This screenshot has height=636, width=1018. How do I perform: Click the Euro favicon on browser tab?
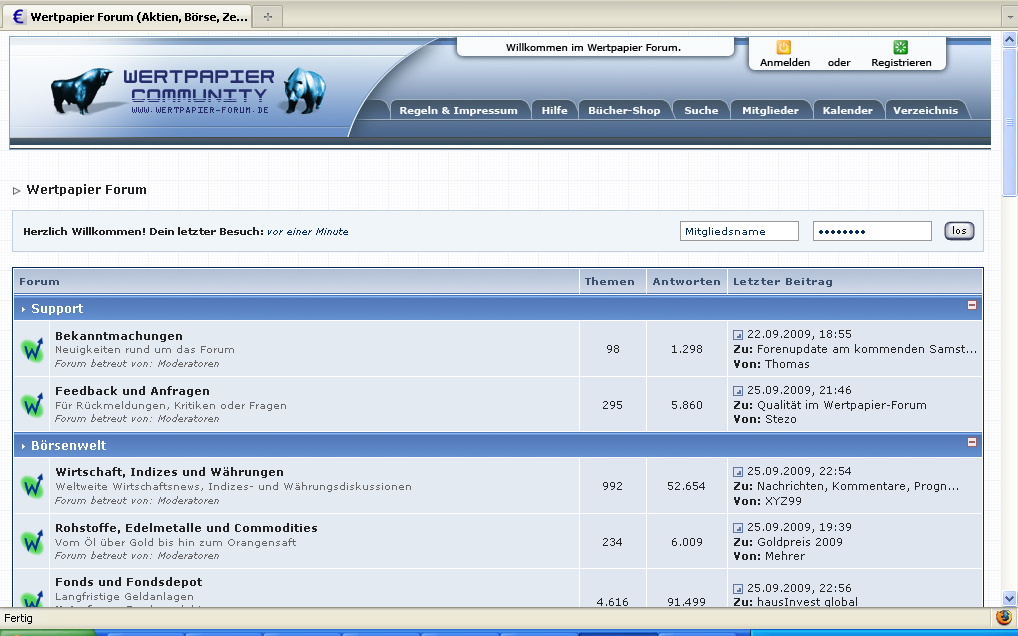[18, 17]
